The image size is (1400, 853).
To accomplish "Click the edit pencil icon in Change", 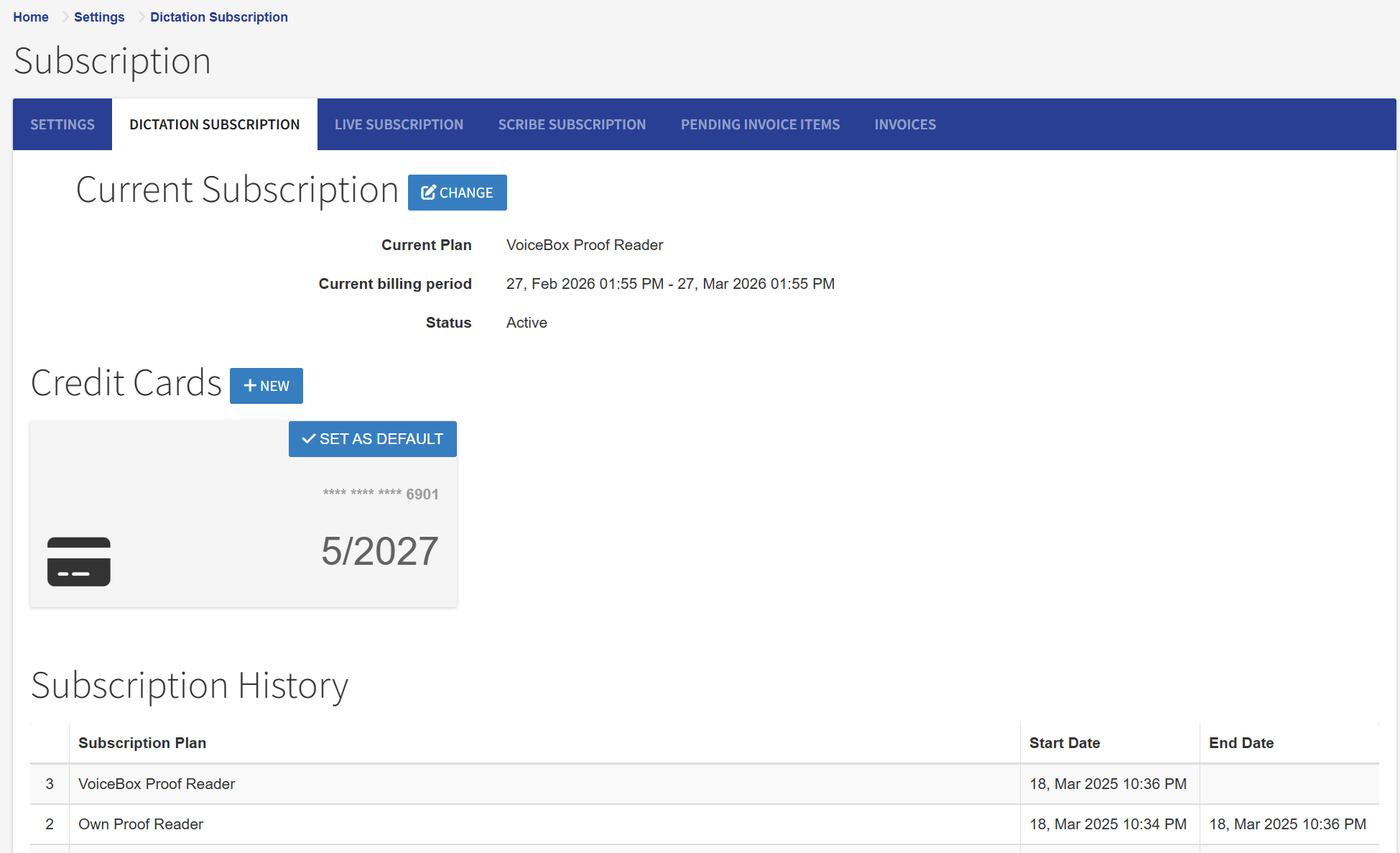I will click(x=428, y=192).
